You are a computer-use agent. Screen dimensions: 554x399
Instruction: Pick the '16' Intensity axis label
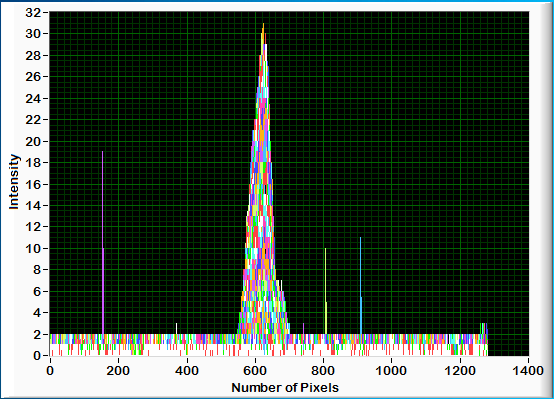[x=33, y=184]
